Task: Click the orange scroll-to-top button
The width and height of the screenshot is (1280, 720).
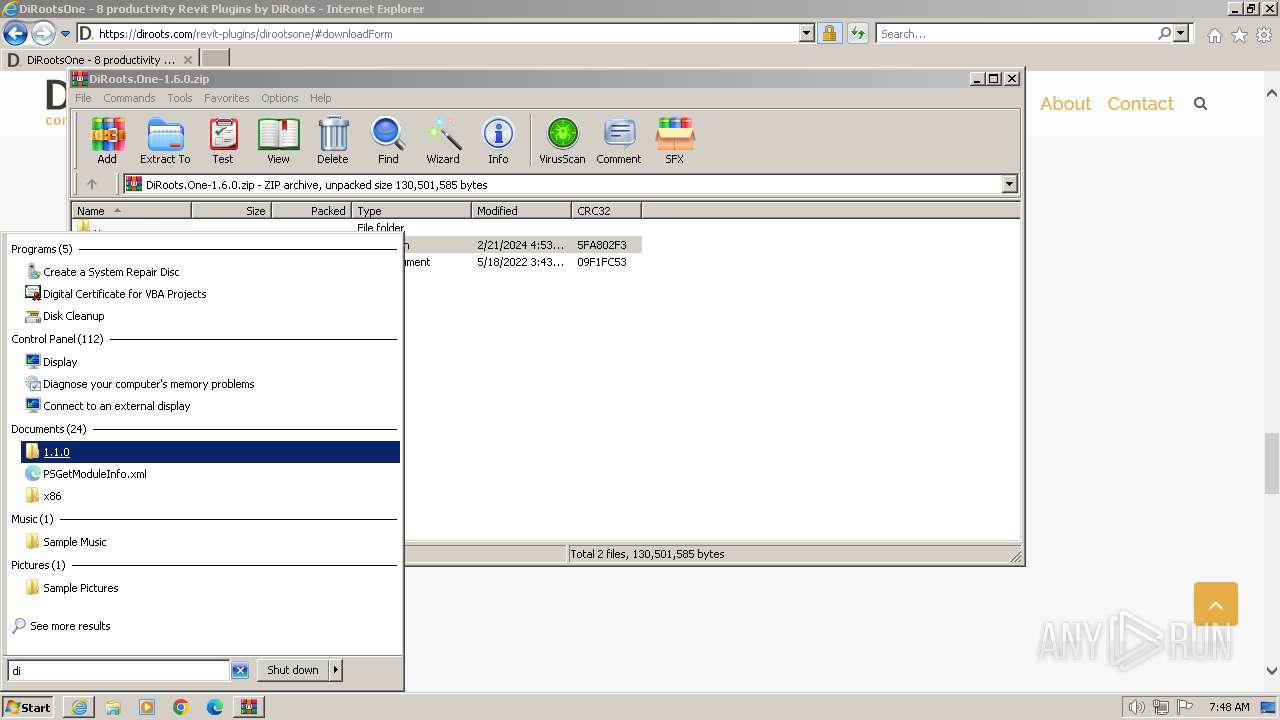Action: click(x=1216, y=604)
